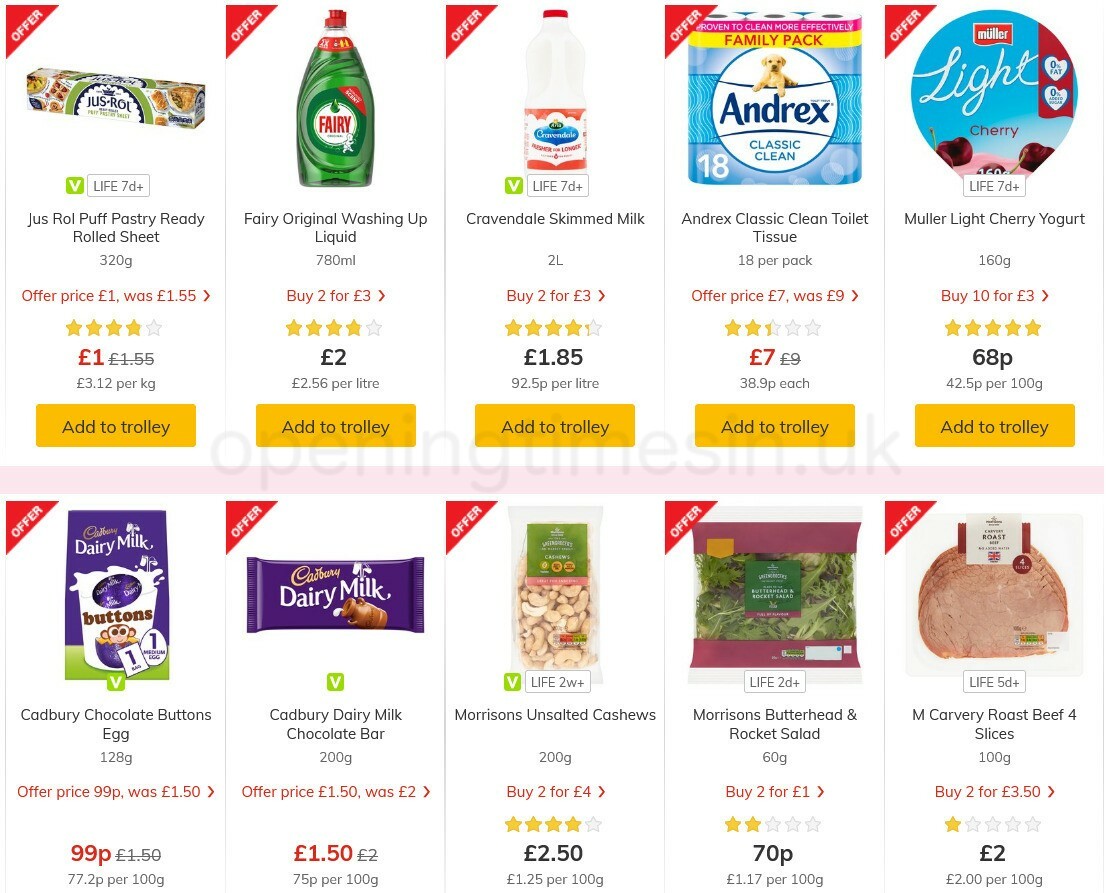
Task: Add Cravendale Skimmed Milk to trolley
Action: pos(555,425)
